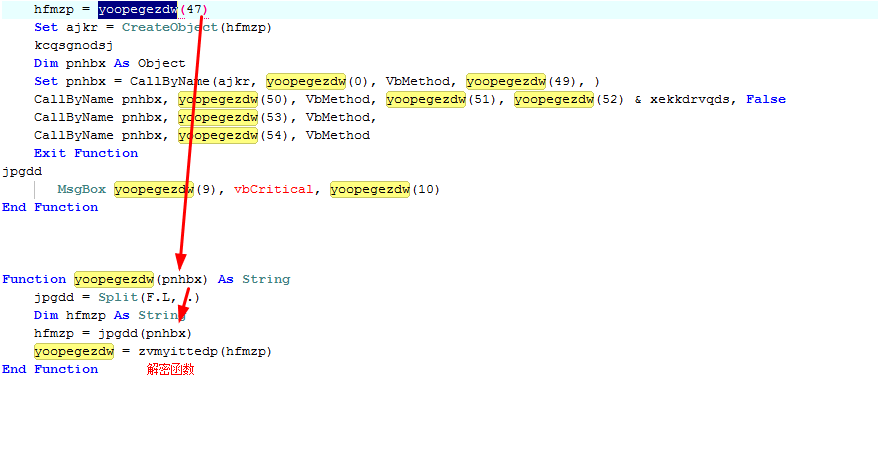
Task: Click String in the Function declaration line
Action: tap(266, 279)
